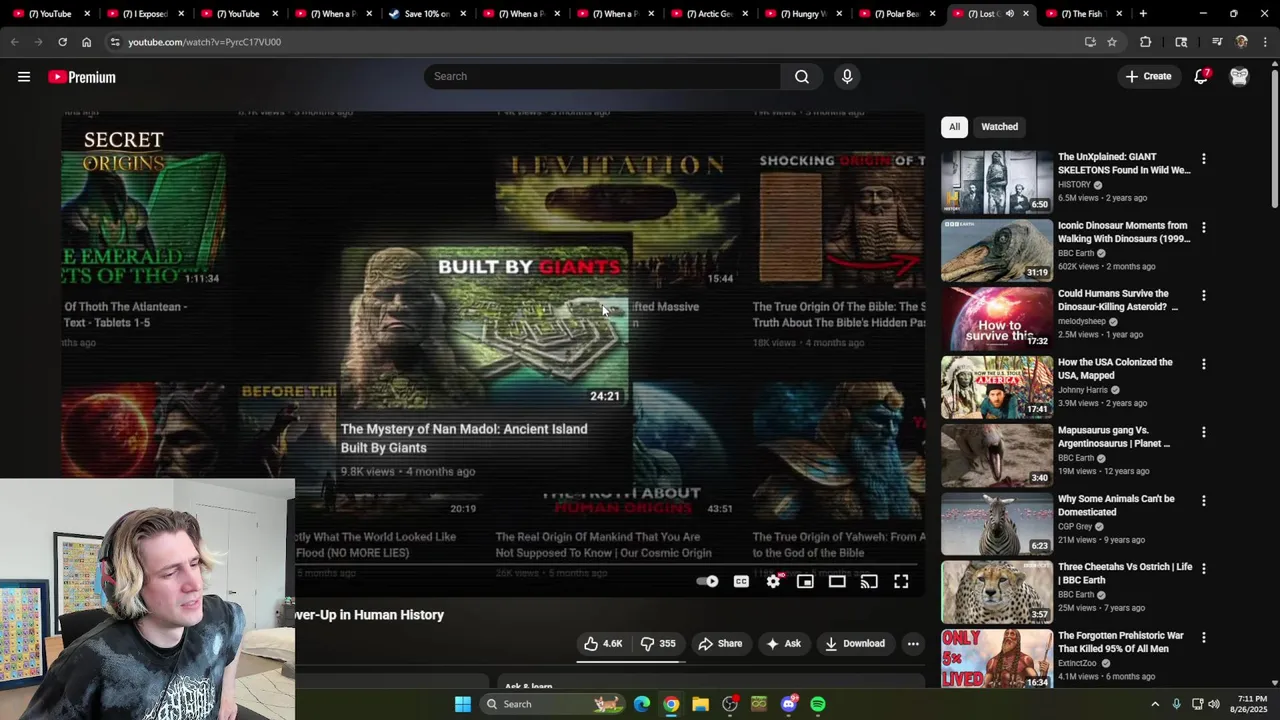Toggle closed captions in the player

741,581
